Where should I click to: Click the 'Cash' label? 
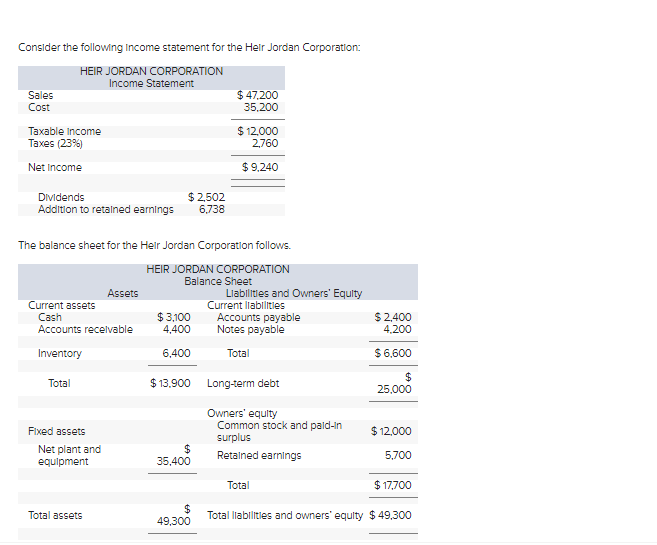50,318
